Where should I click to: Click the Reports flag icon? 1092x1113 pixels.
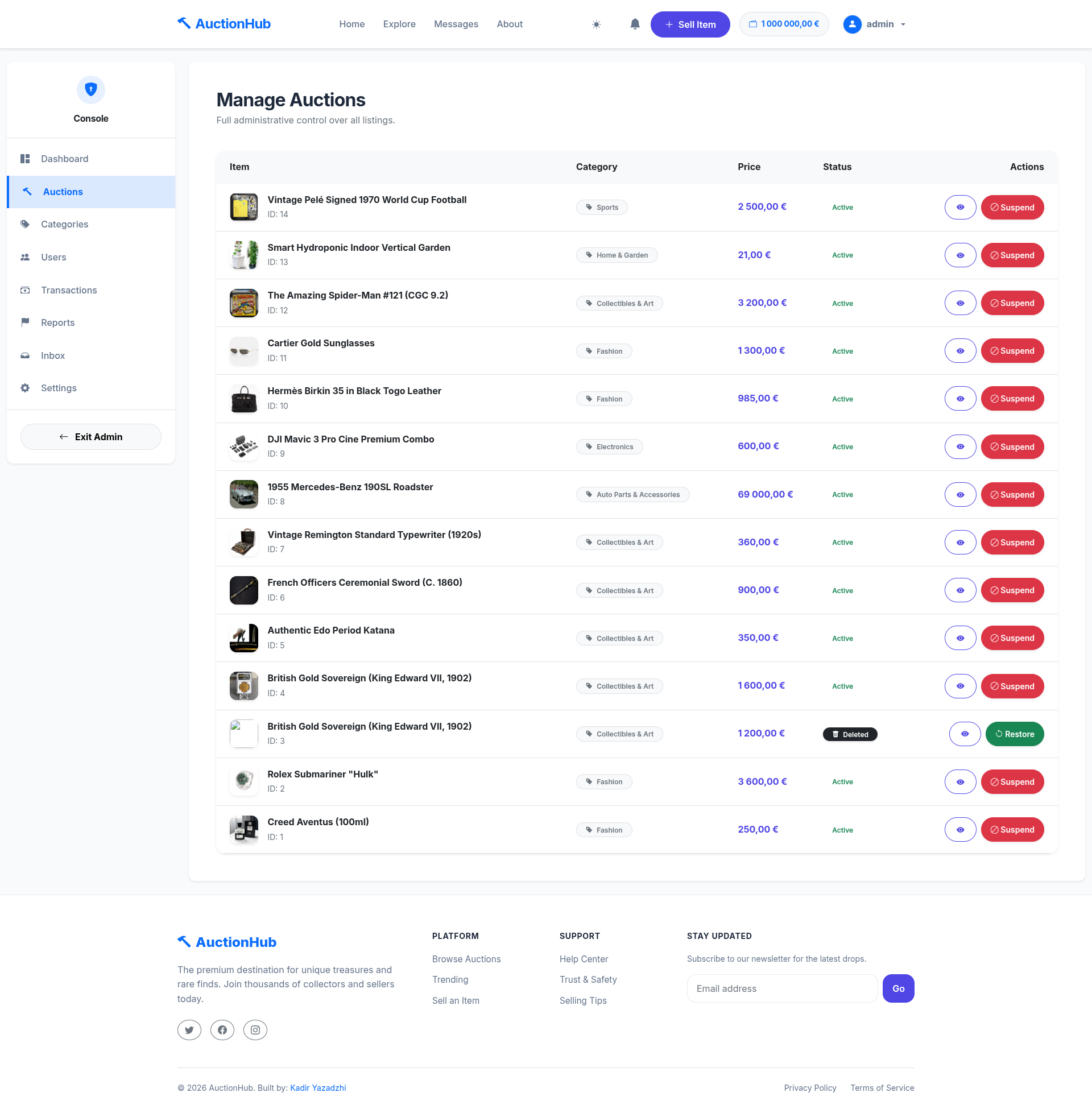click(24, 322)
